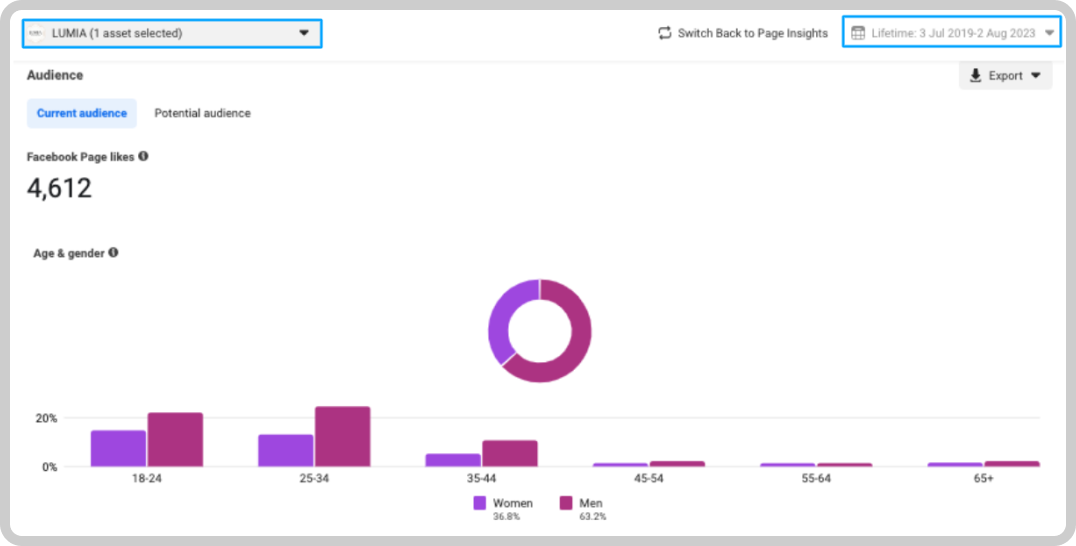Click the info icon beside Facebook Page likes
Viewport: 1076px width, 546px height.
[143, 156]
